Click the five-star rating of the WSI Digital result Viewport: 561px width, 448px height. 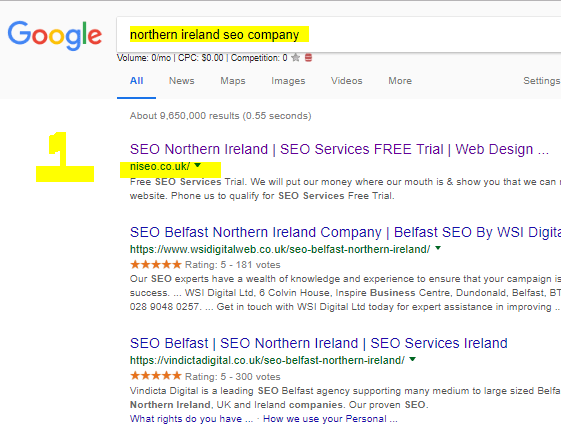click(x=156, y=265)
